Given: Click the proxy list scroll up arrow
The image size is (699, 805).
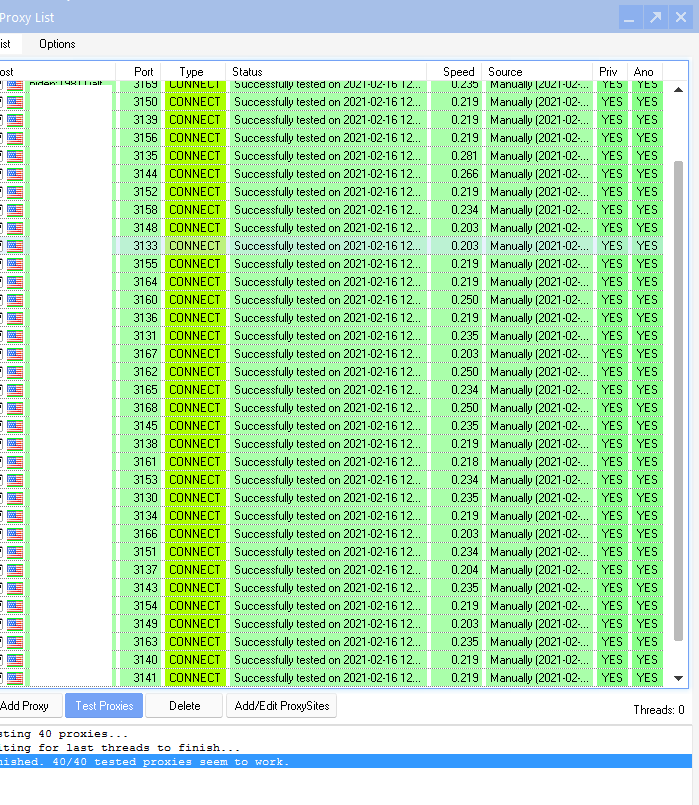Looking at the screenshot, I should [678, 90].
